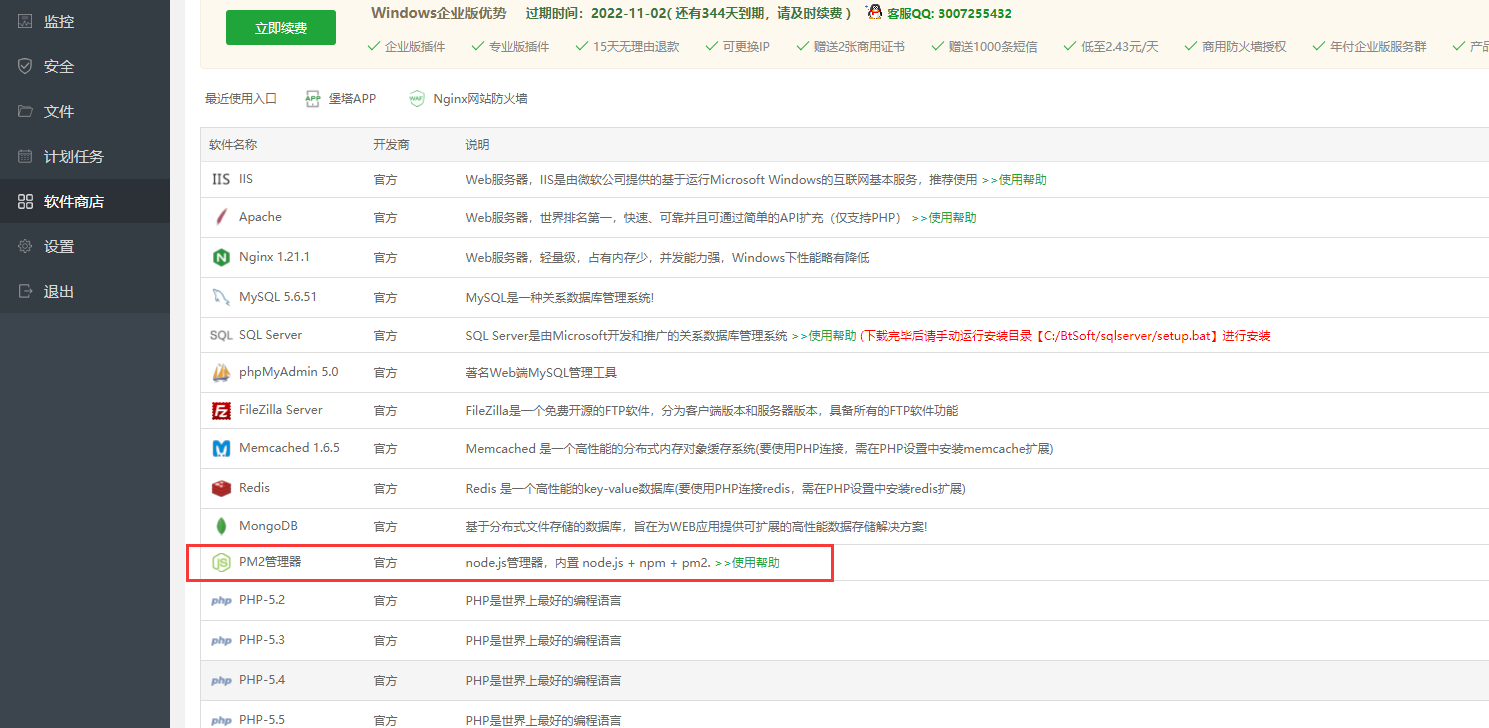
Task: Click the 计划任务 calendar icon
Action: click(25, 156)
